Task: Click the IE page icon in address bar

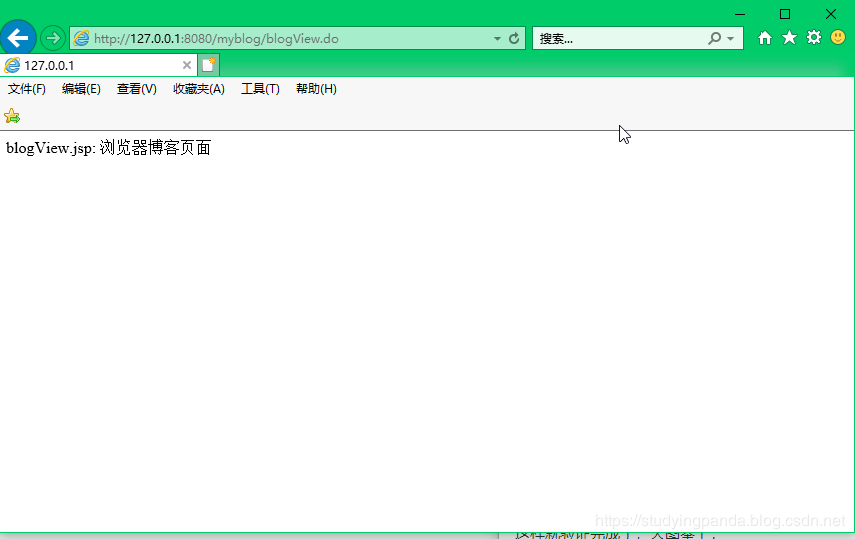Action: point(81,38)
